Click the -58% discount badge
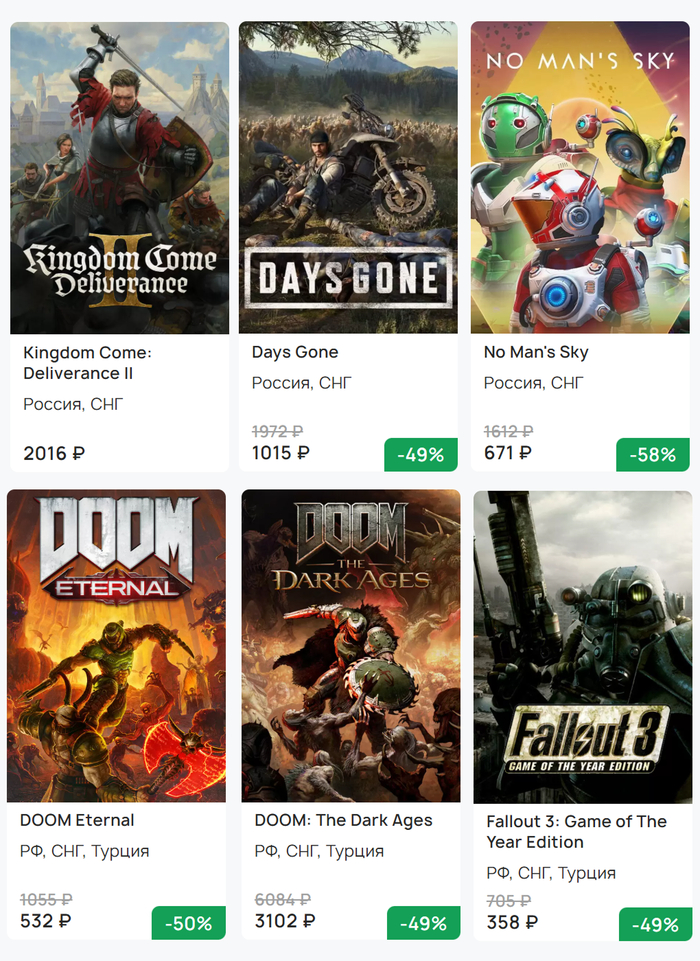This screenshot has height=961, width=700. (x=652, y=455)
